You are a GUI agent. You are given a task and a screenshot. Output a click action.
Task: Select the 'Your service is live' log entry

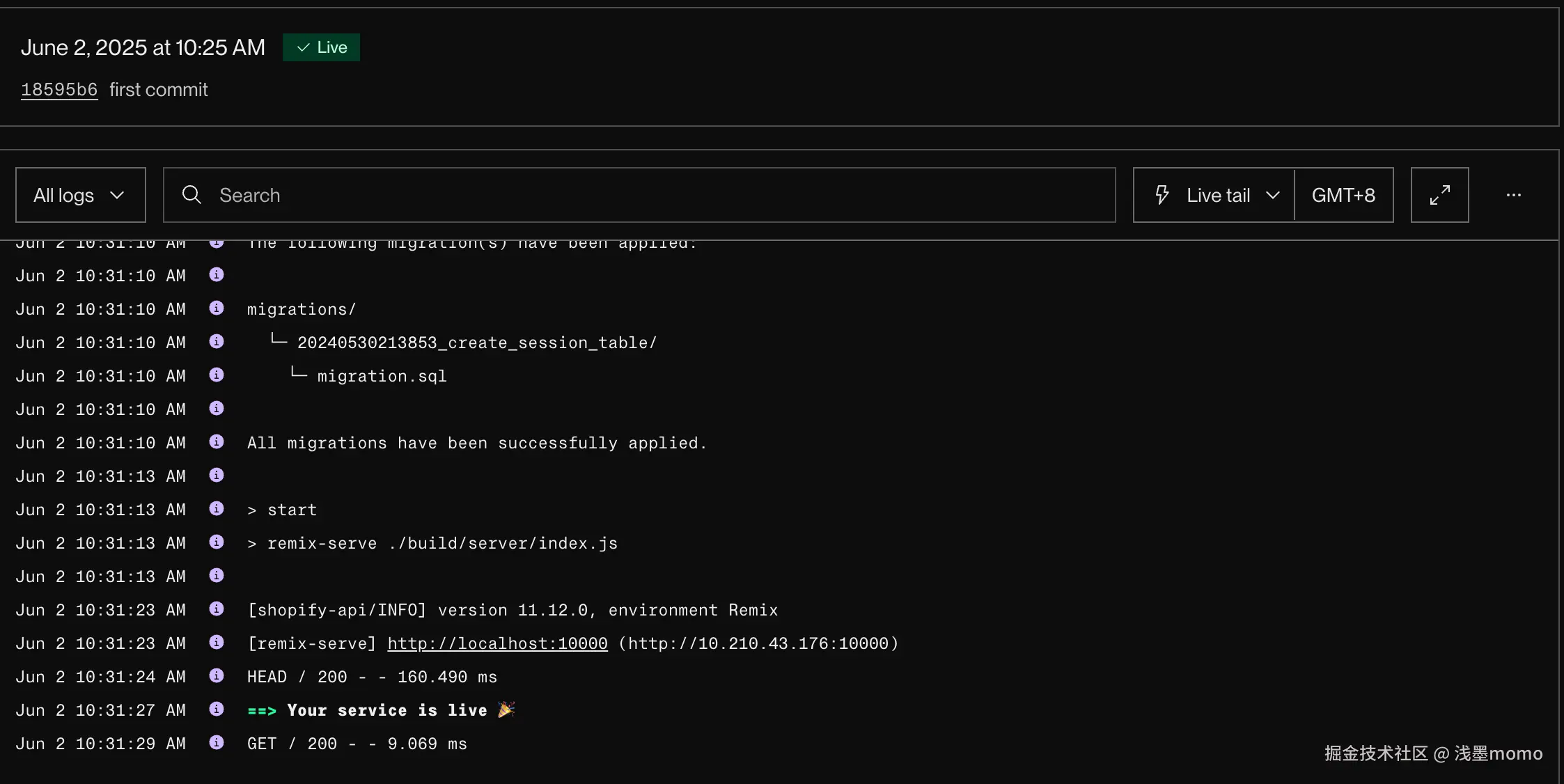click(x=386, y=710)
